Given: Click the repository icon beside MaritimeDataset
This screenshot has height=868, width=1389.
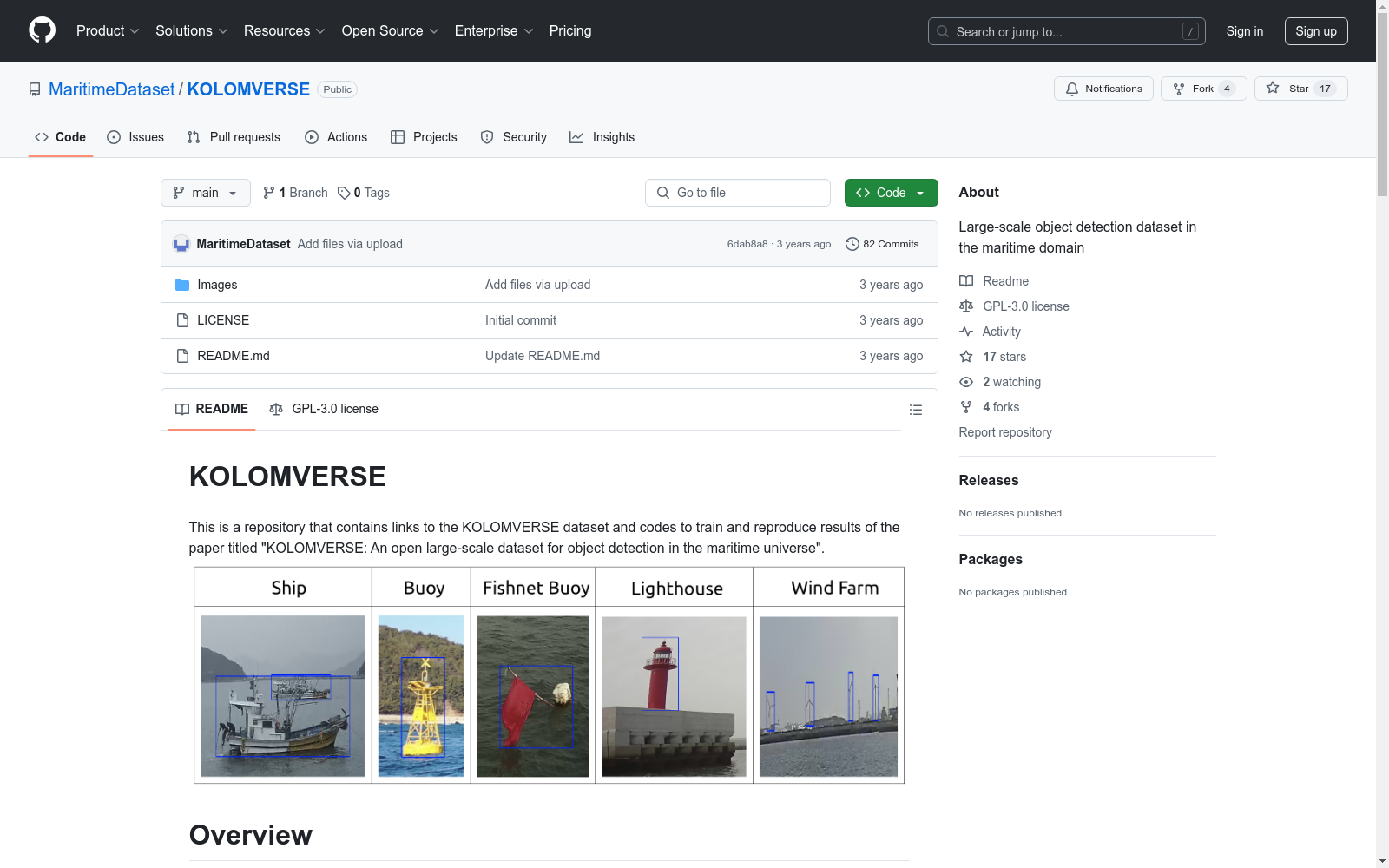Looking at the screenshot, I should pyautogui.click(x=35, y=89).
